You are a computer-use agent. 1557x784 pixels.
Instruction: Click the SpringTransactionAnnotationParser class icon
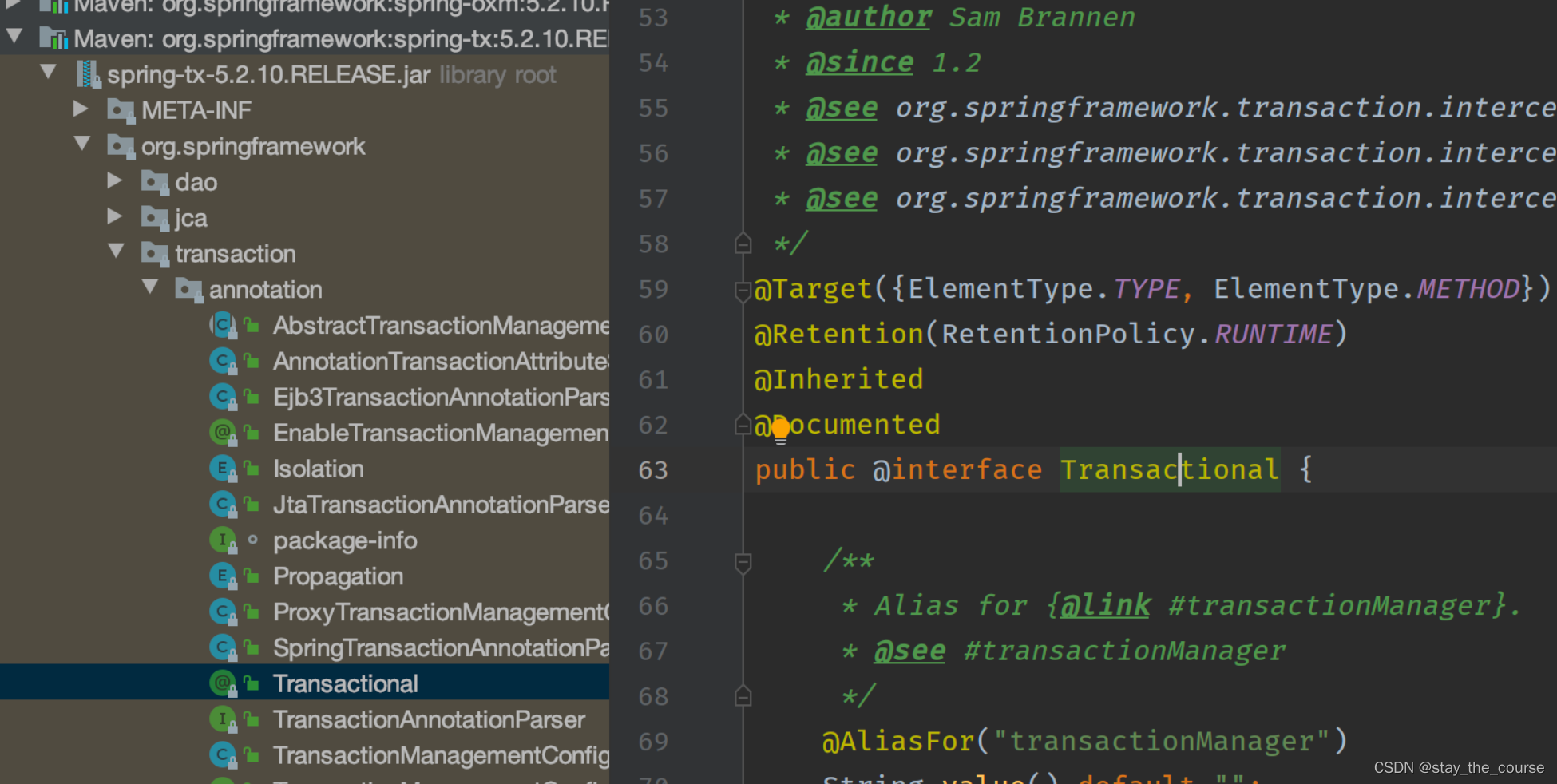[x=224, y=647]
